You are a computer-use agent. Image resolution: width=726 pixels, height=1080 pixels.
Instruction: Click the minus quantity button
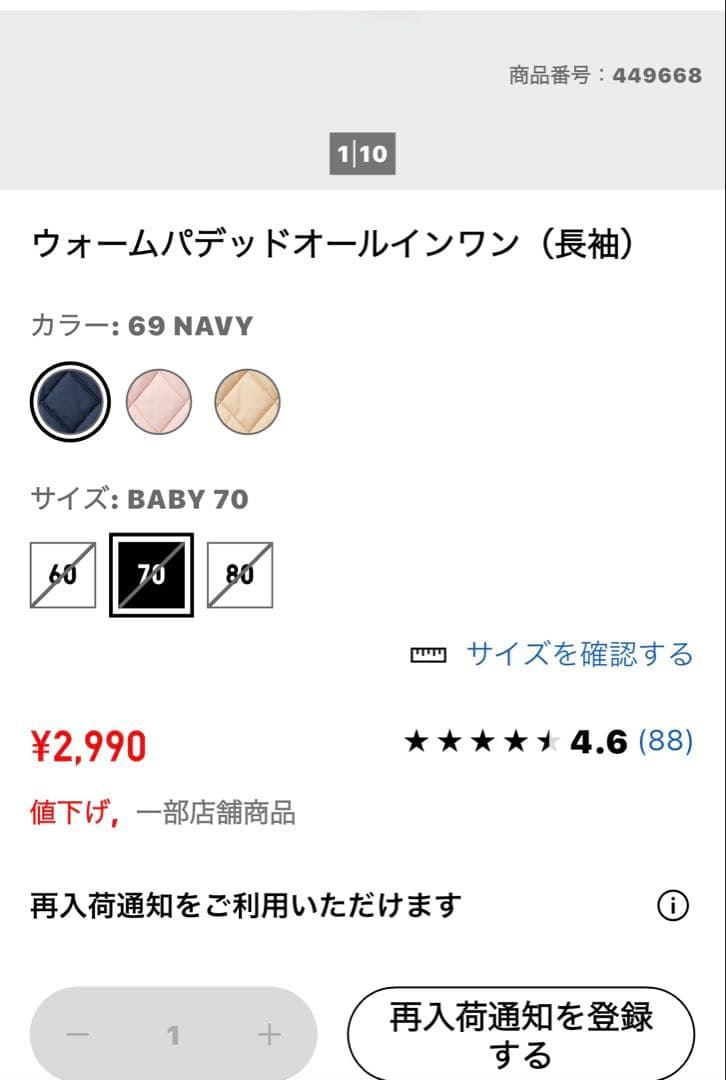click(77, 1035)
